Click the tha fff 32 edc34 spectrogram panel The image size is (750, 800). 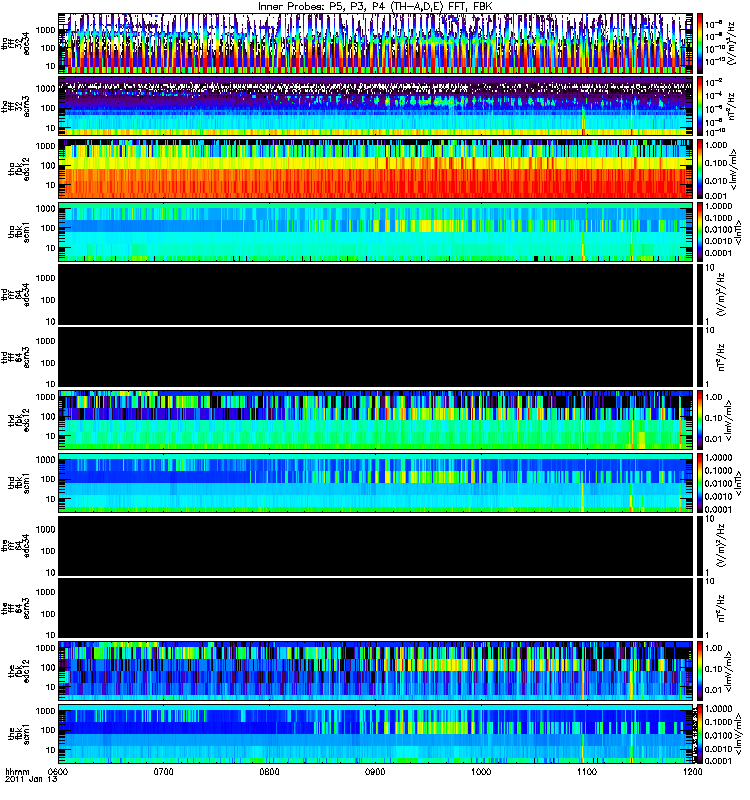pos(376,43)
